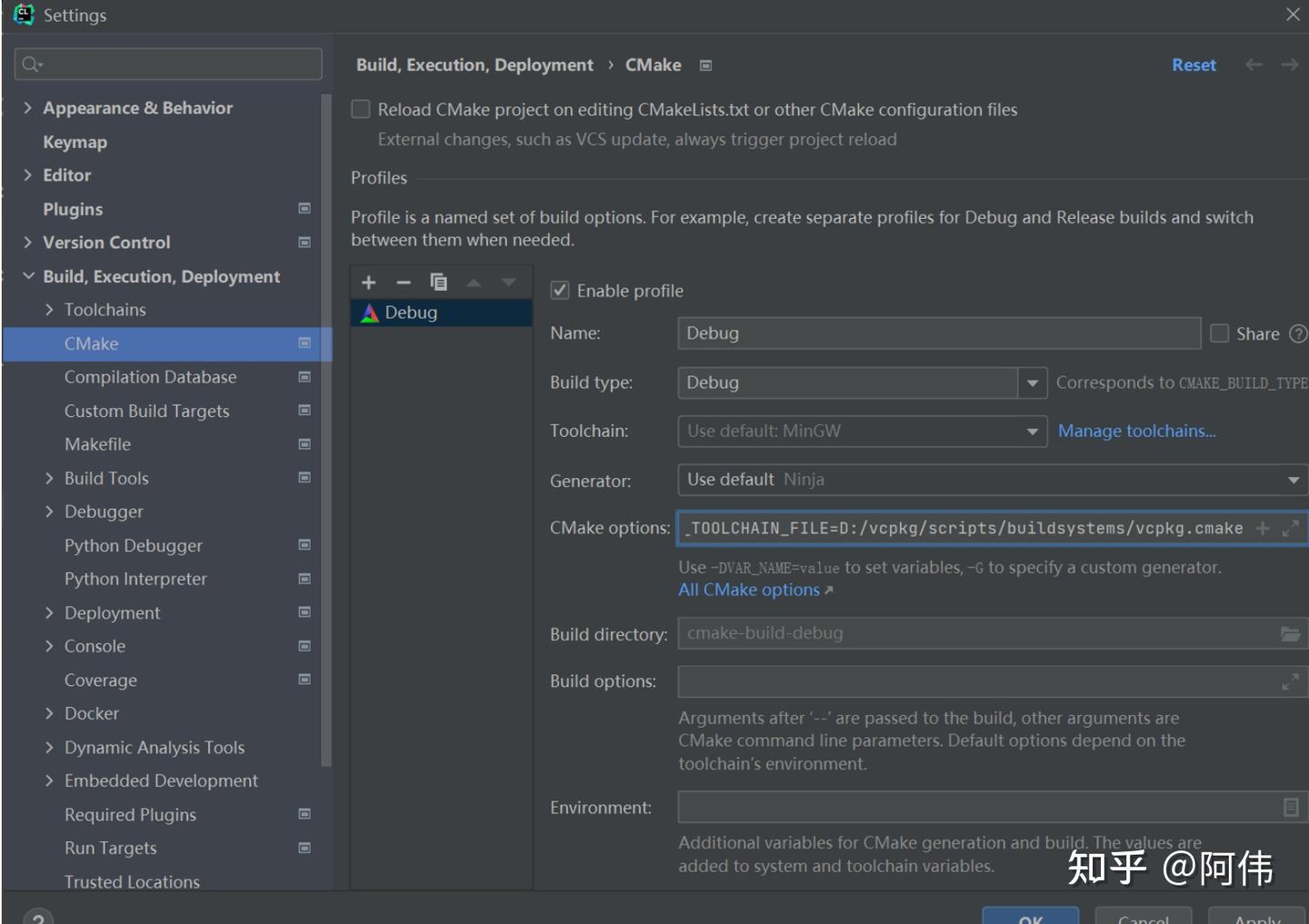Open the Keymap settings page
1309x924 pixels.
pyautogui.click(x=75, y=142)
